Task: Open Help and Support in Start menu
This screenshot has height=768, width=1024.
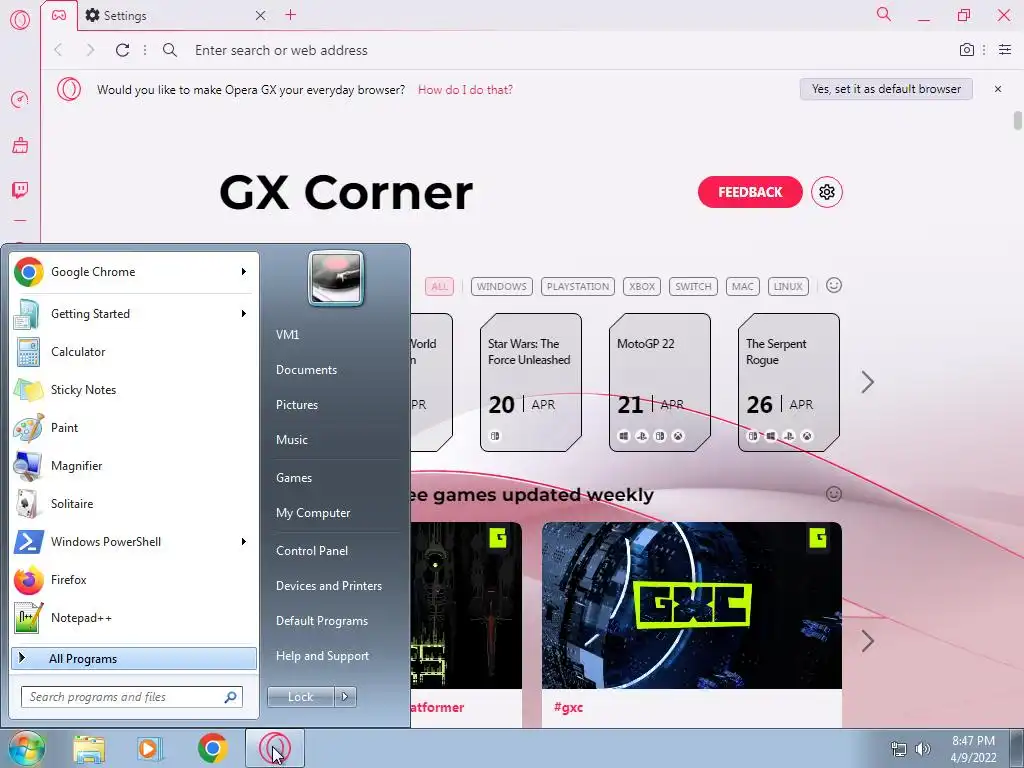Action: coord(322,656)
